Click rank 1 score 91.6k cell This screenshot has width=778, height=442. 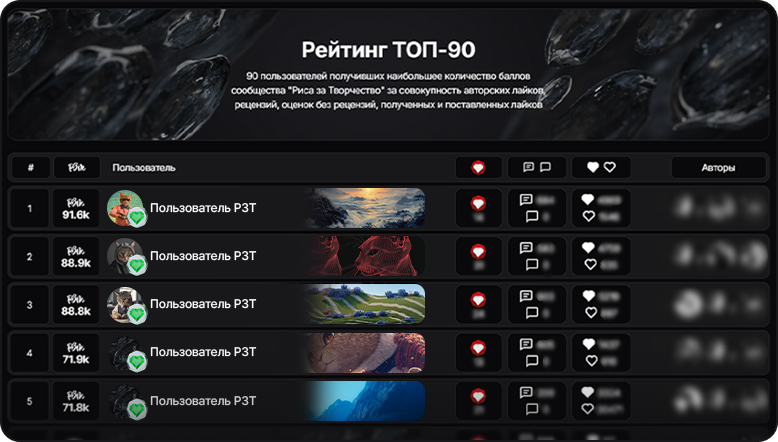click(76, 208)
